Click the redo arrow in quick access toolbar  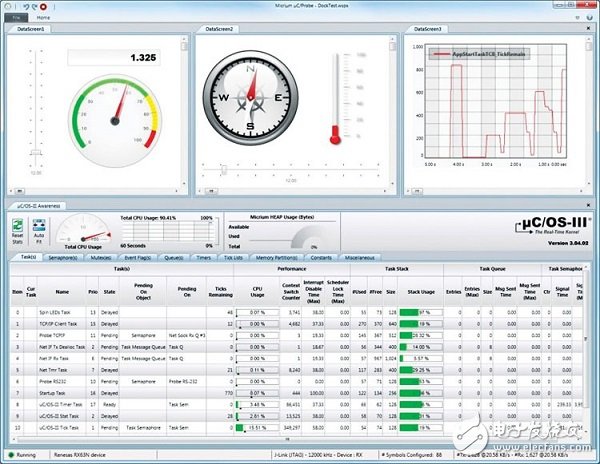click(x=33, y=7)
